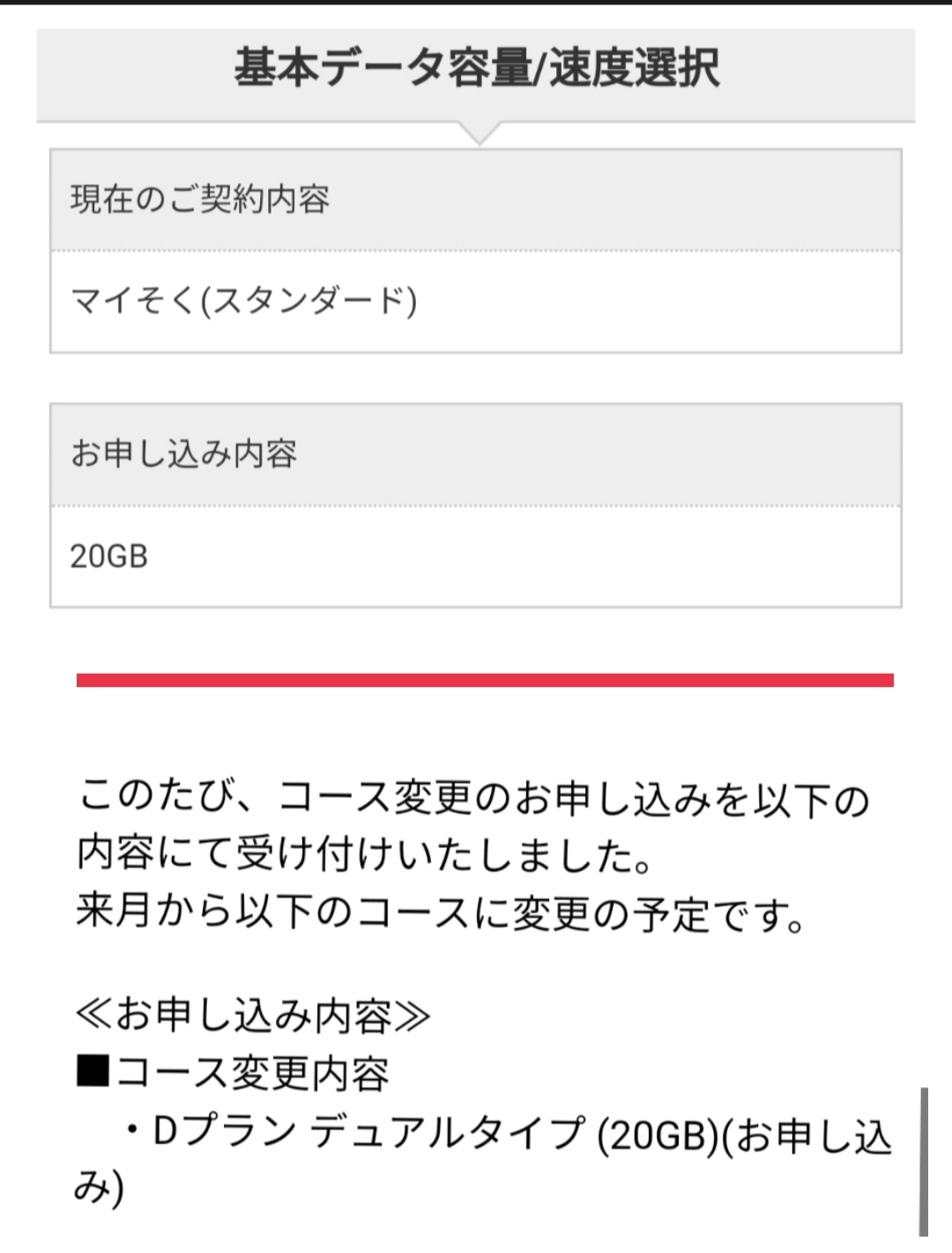Image resolution: width=952 pixels, height=1253 pixels.
Task: Click the 内容にて受け付けいたしました text line
Action: (364, 854)
